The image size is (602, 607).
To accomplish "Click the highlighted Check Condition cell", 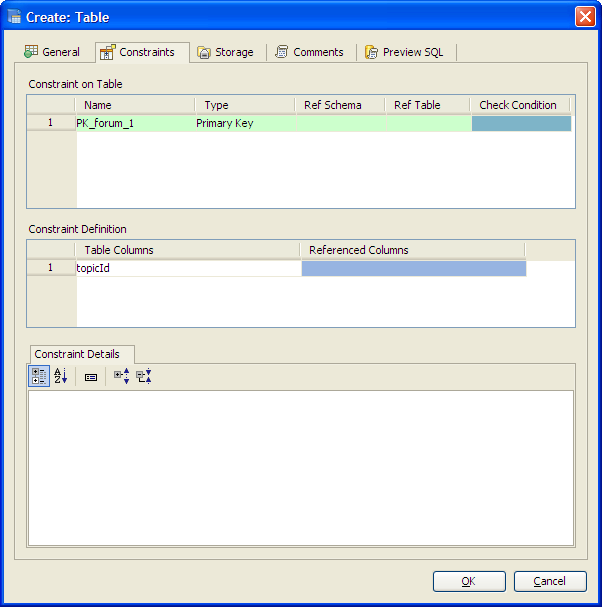I will [x=521, y=123].
